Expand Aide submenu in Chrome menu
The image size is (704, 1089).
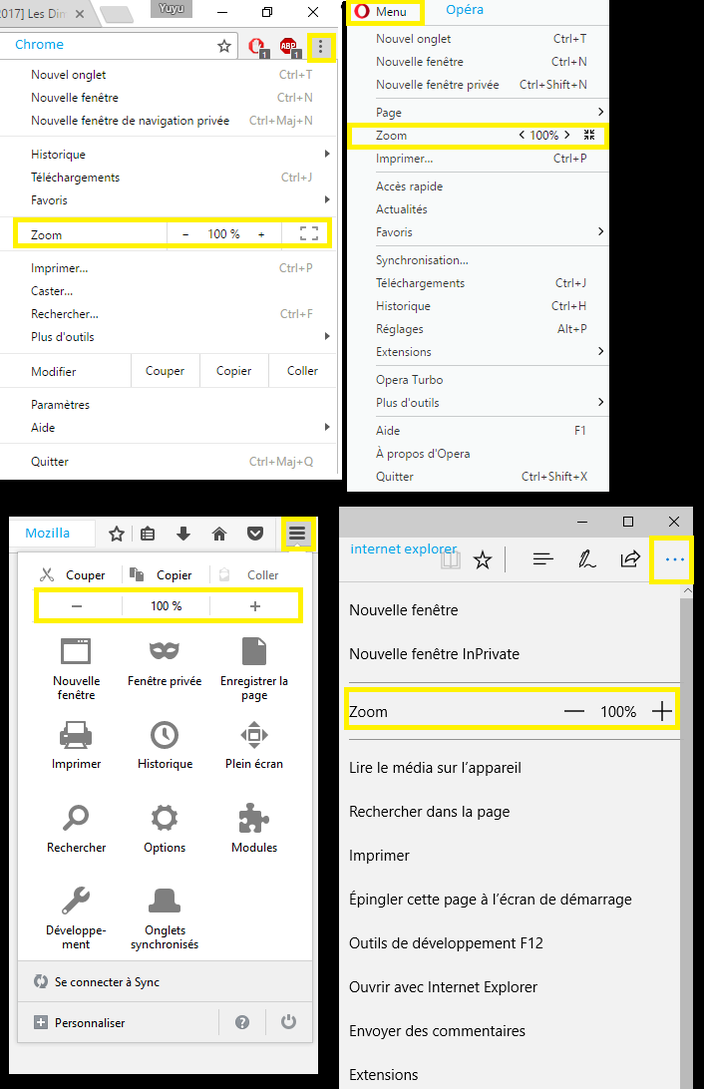pyautogui.click(x=327, y=427)
